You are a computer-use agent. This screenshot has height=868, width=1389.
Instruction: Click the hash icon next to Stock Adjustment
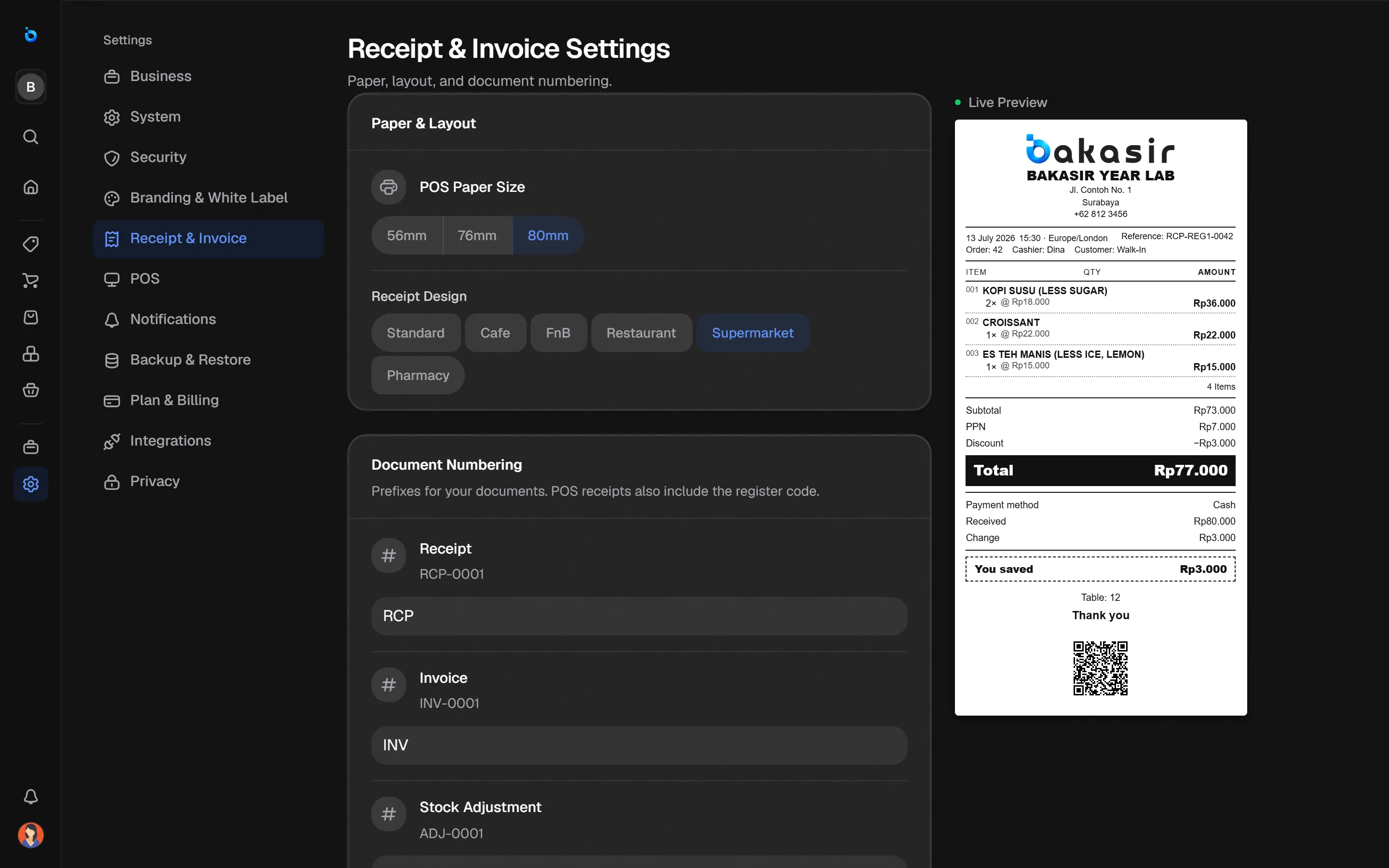click(389, 814)
